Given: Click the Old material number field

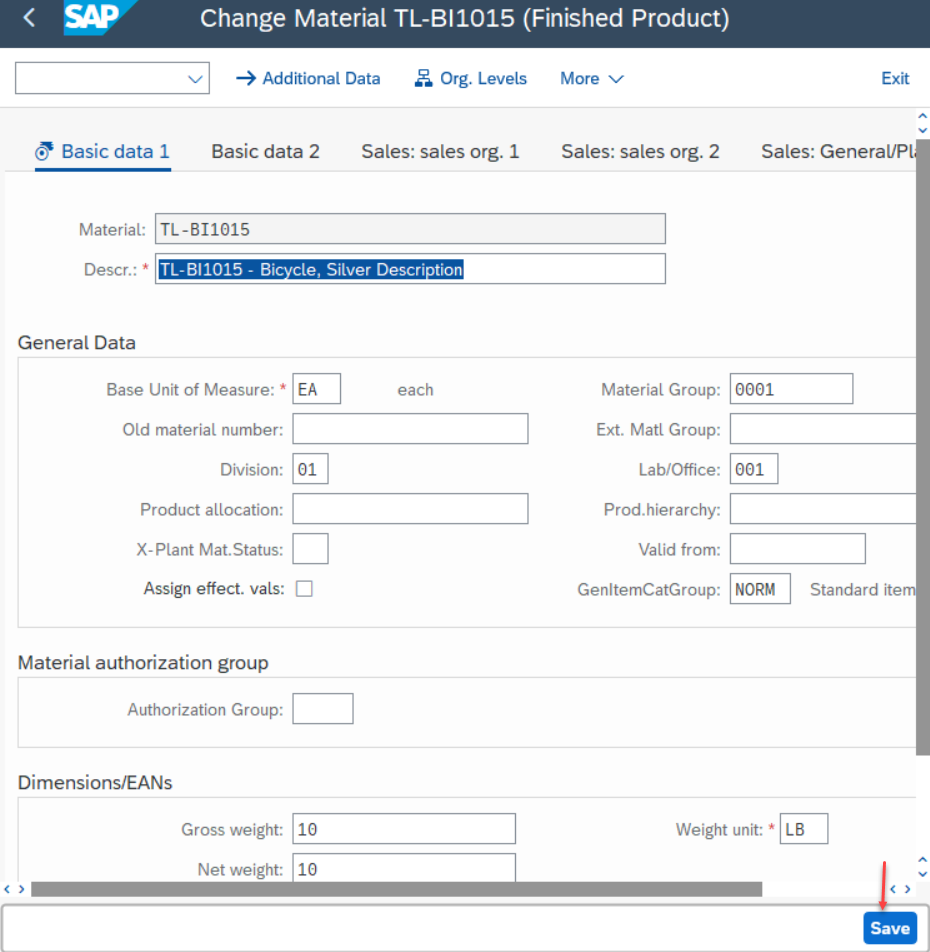Looking at the screenshot, I should (x=410, y=429).
